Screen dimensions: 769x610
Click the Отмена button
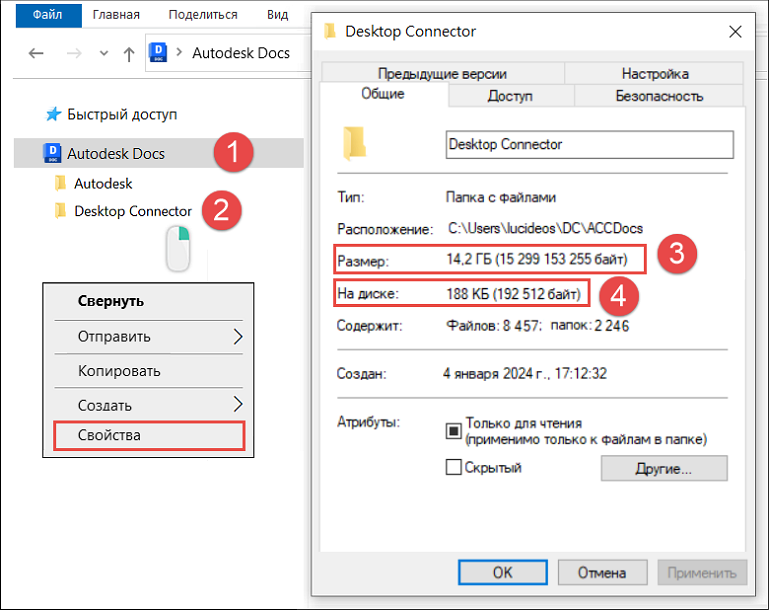click(602, 572)
